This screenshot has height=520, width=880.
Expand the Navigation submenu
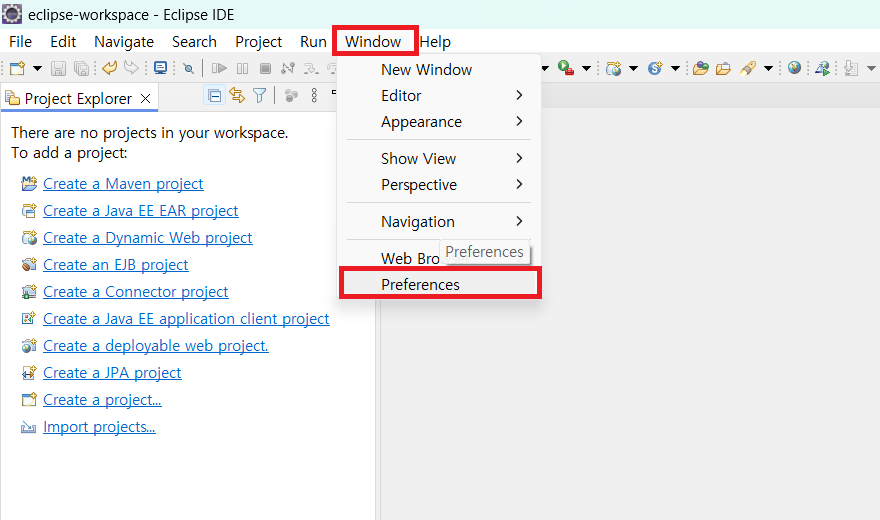pos(439,222)
